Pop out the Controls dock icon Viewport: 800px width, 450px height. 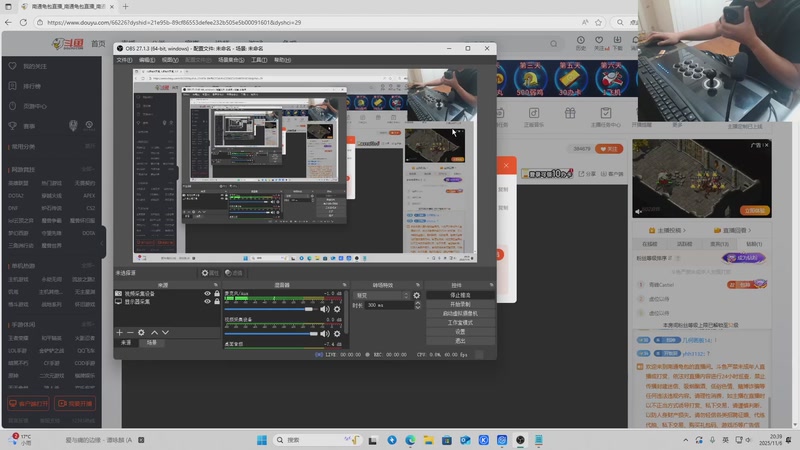click(x=491, y=285)
